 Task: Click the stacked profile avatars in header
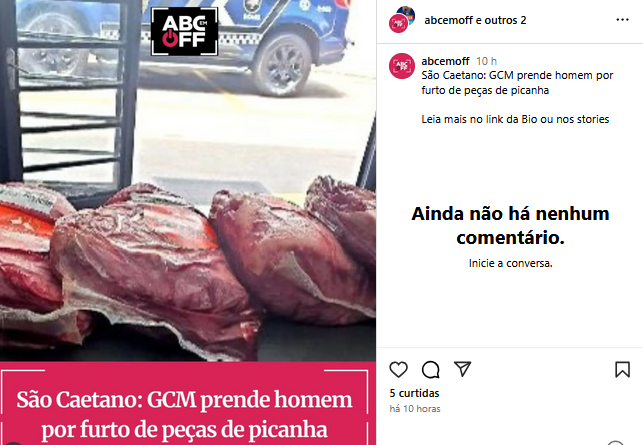pos(401,19)
